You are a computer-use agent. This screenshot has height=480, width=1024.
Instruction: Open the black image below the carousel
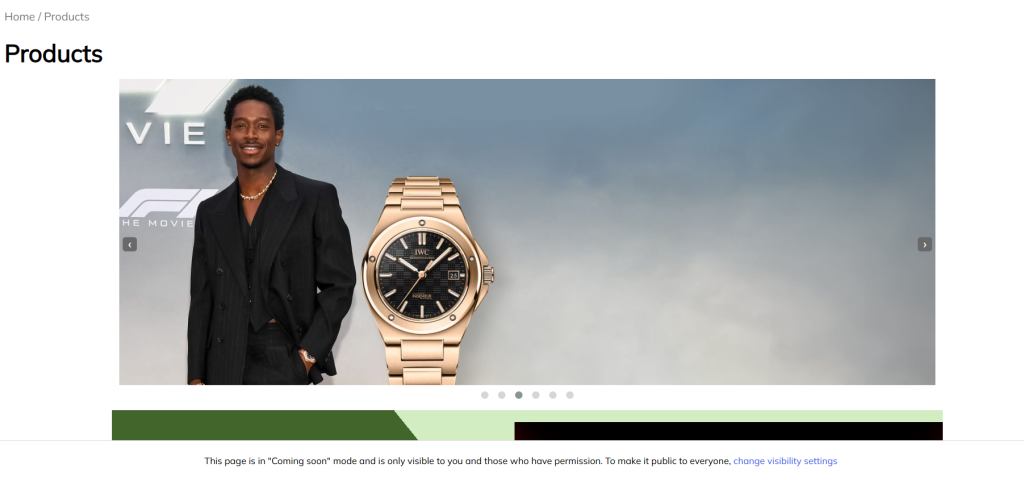click(728, 431)
